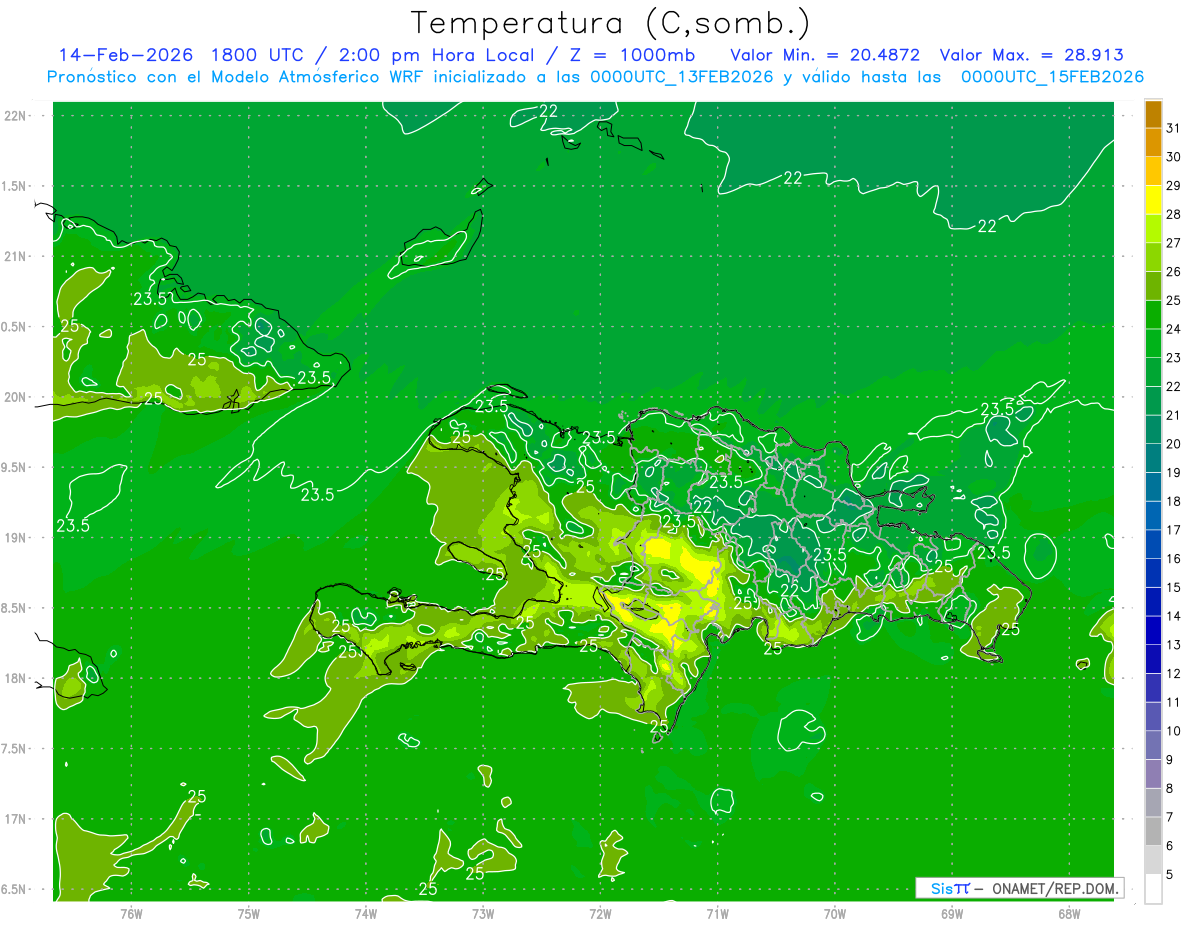This screenshot has height=927, width=1200.
Task: Click the "69W" longitude label
Action: coord(952,913)
